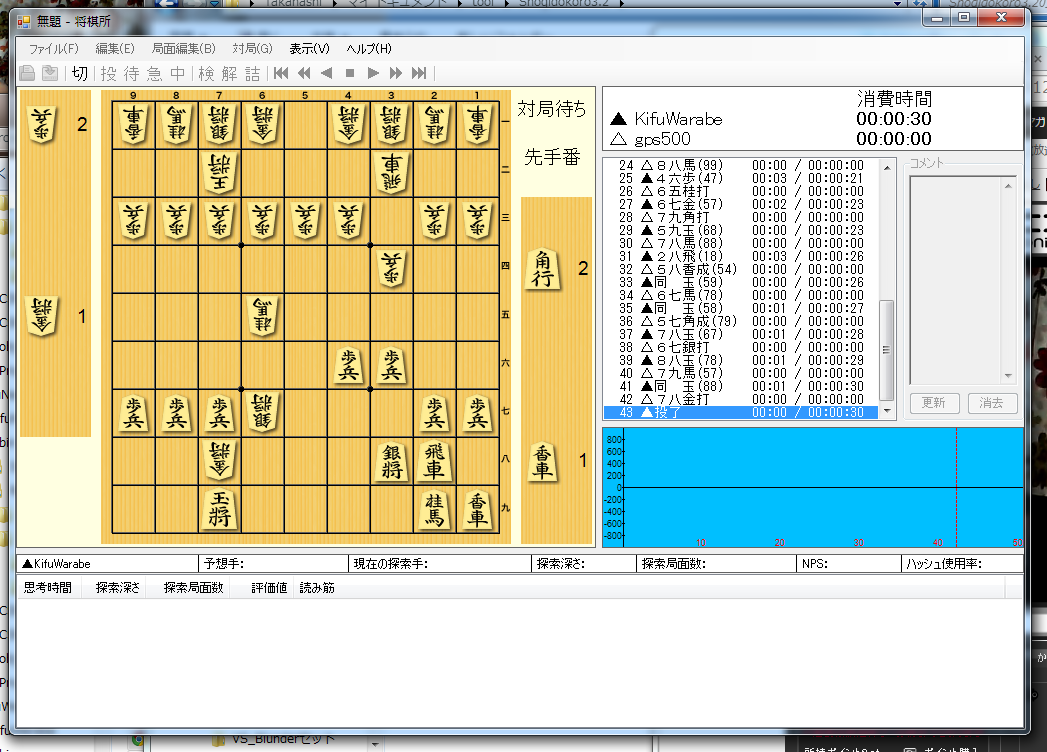Select the white rook on 3二
Screen dimensions: 1047x752
[391, 172]
